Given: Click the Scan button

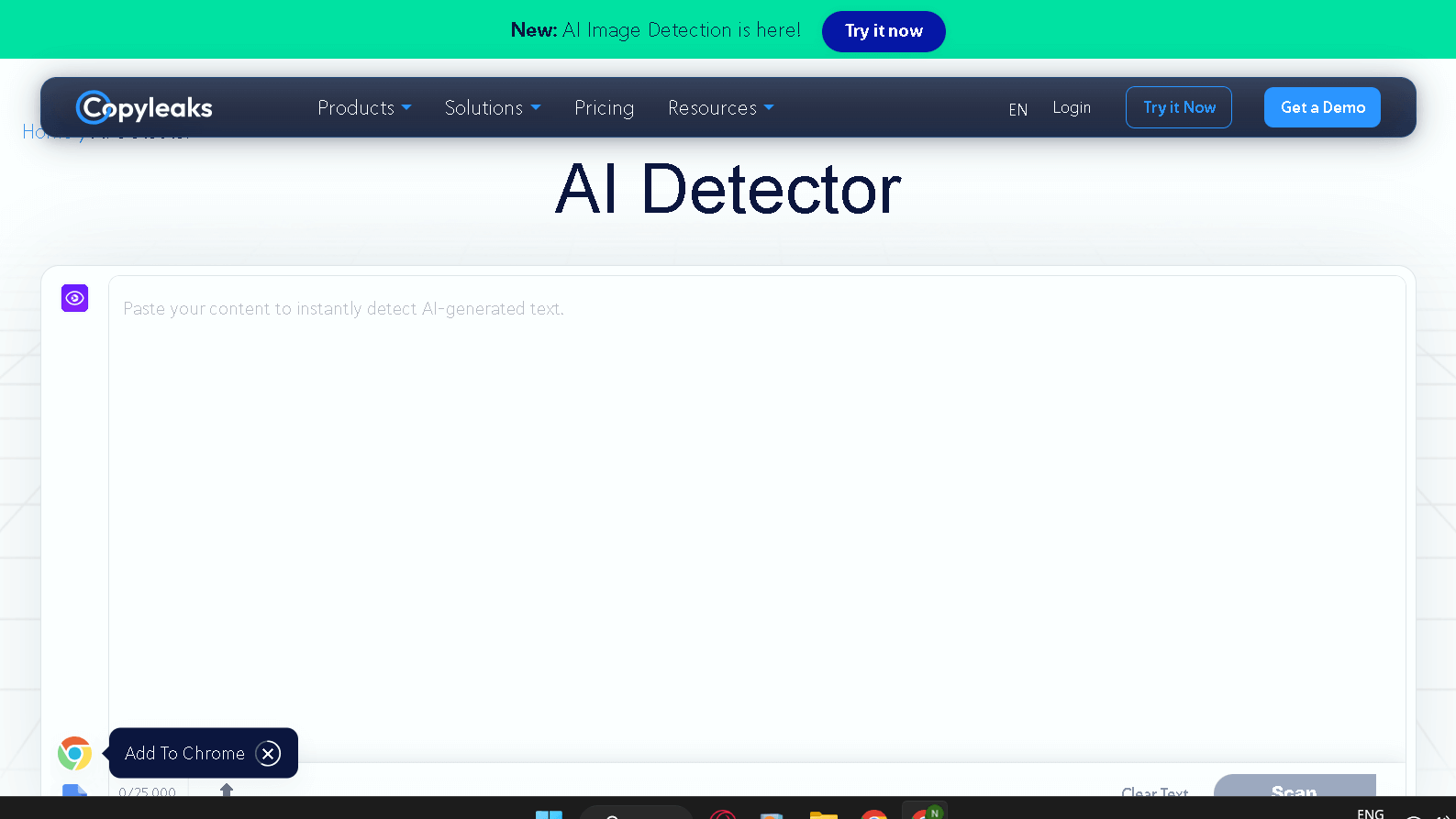Looking at the screenshot, I should click(1295, 785).
